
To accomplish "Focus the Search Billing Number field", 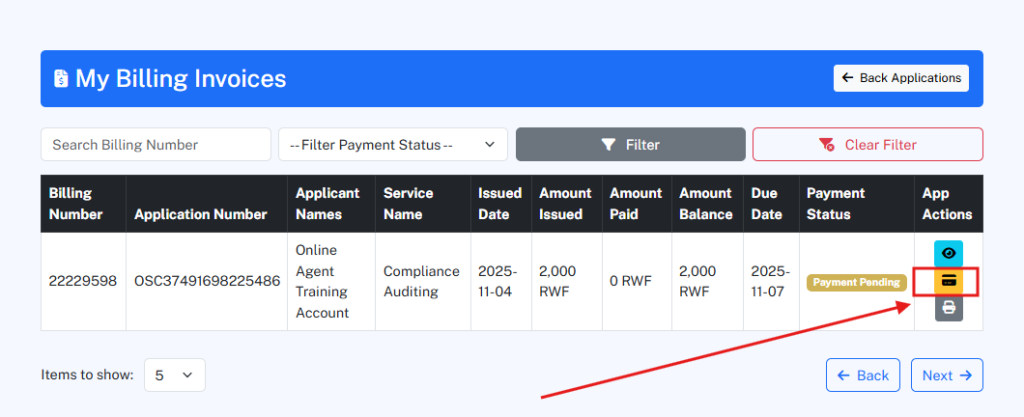I will [155, 144].
